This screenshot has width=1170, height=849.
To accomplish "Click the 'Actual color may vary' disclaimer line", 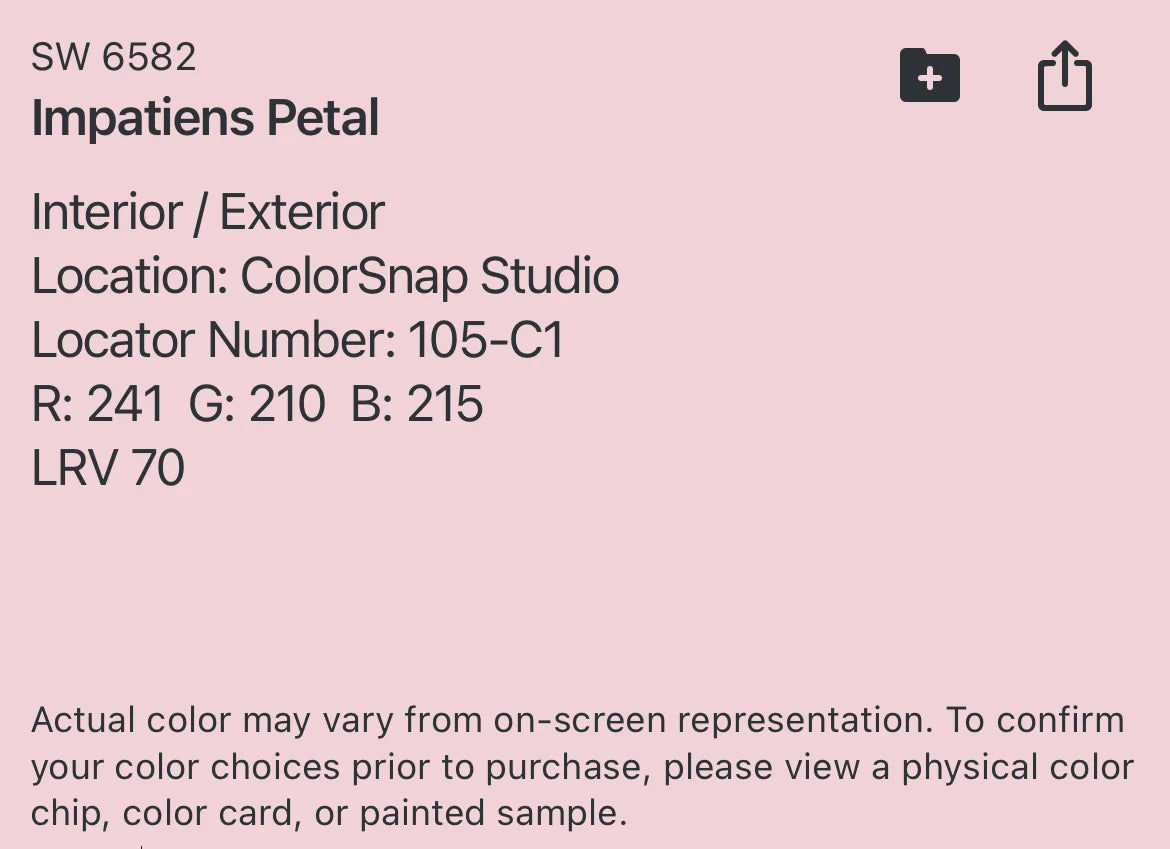I will tap(578, 721).
